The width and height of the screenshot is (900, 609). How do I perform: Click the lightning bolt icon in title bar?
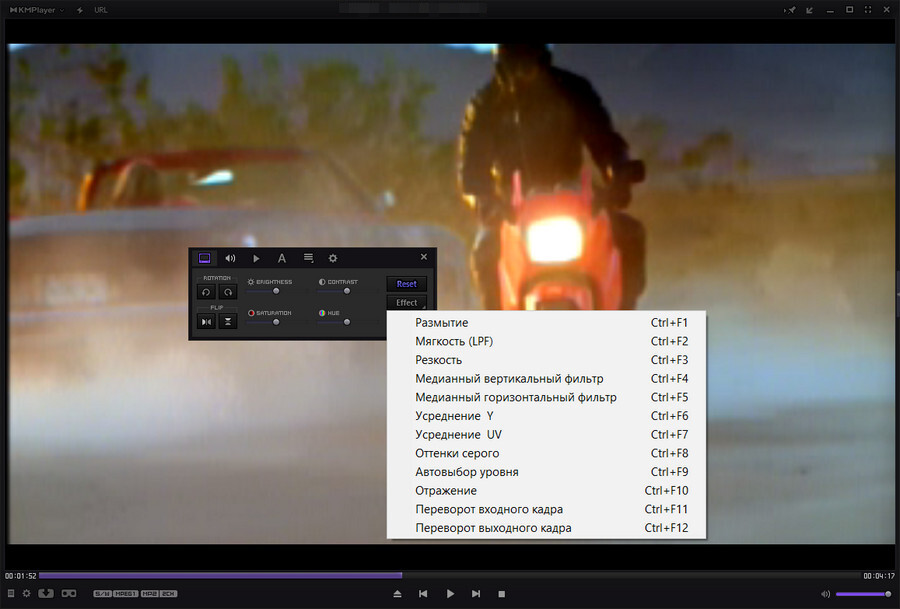pyautogui.click(x=80, y=10)
